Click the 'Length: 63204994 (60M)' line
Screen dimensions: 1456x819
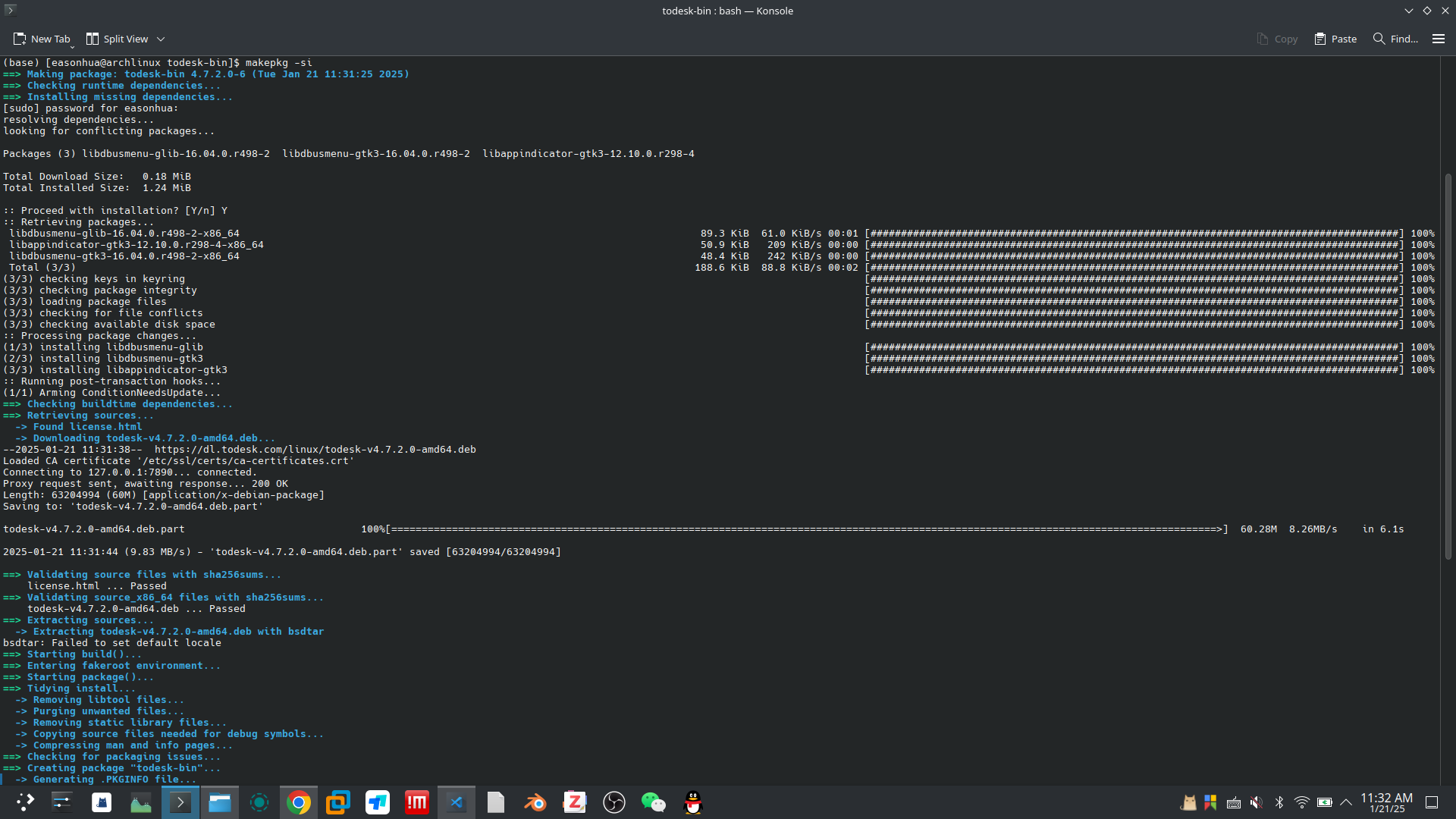click(x=164, y=495)
